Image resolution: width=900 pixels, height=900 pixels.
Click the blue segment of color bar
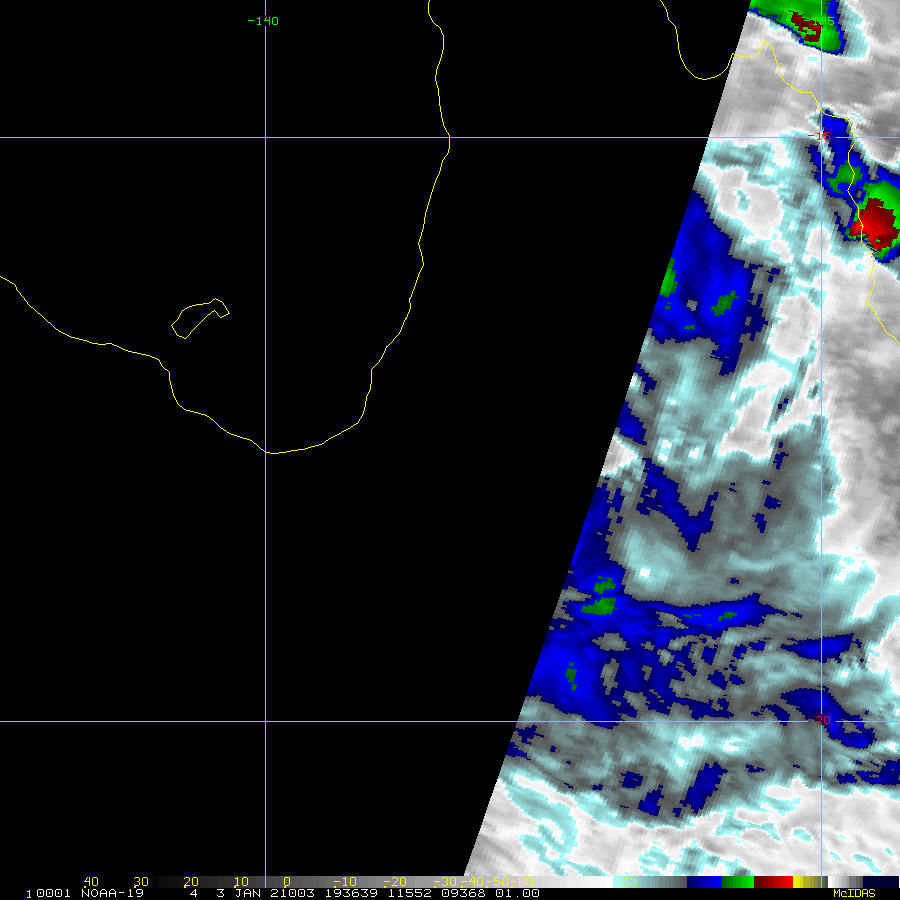click(x=704, y=882)
